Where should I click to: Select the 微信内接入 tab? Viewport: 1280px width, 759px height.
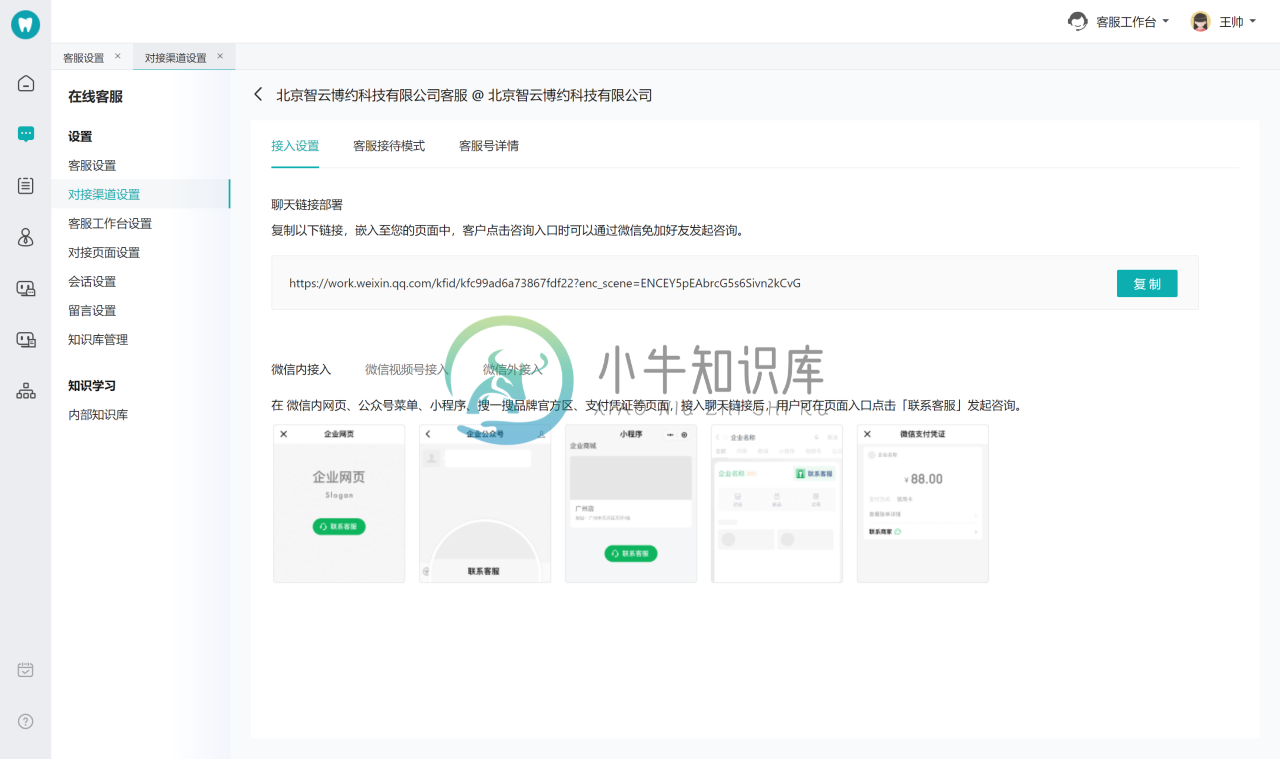(301, 369)
